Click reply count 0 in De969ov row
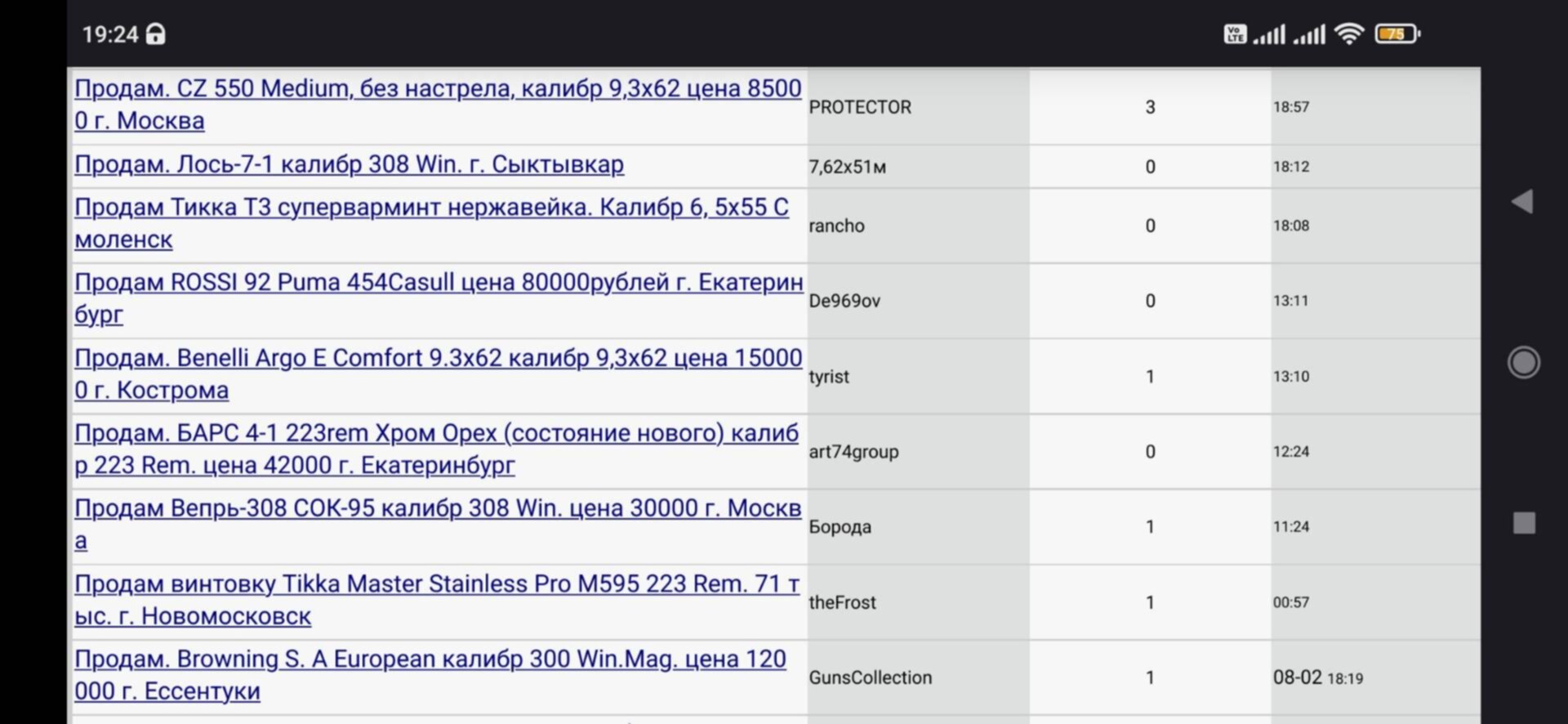The image size is (1568, 724). coord(1150,301)
